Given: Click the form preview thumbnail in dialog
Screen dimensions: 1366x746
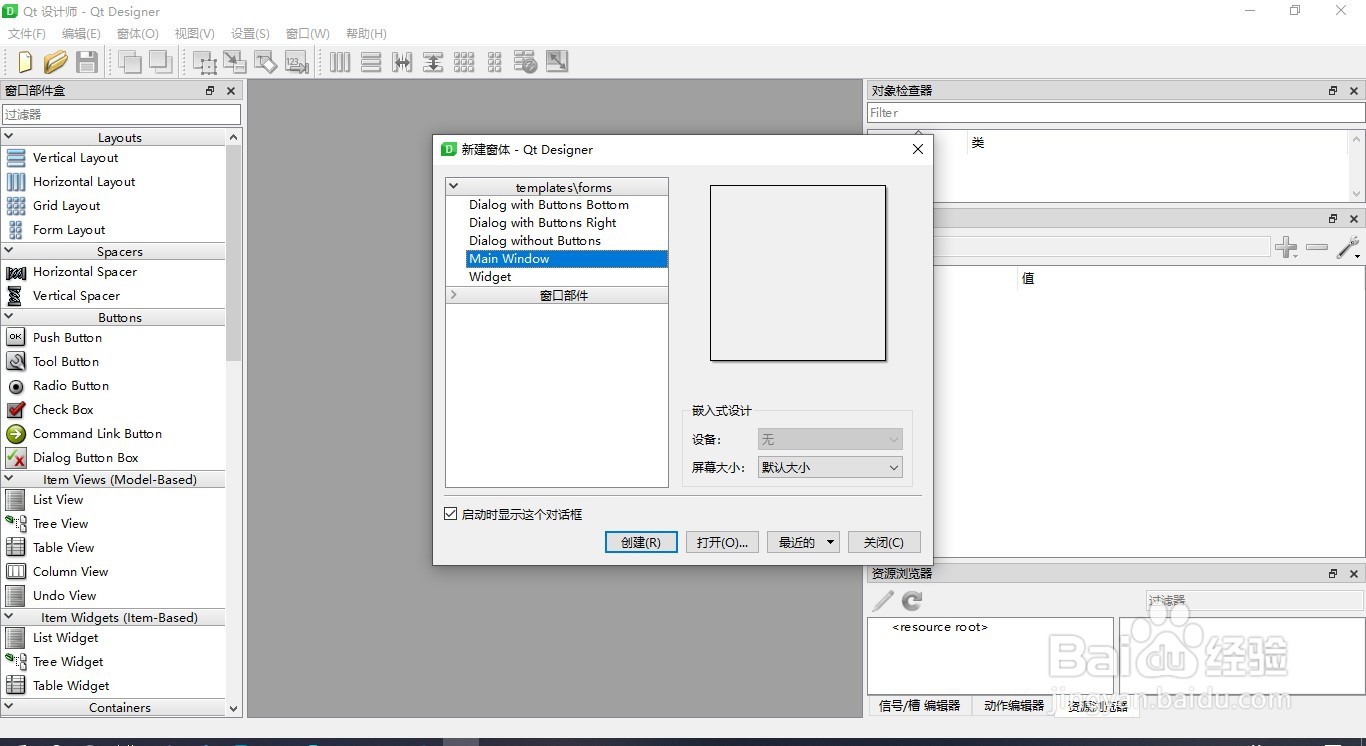Looking at the screenshot, I should point(798,273).
